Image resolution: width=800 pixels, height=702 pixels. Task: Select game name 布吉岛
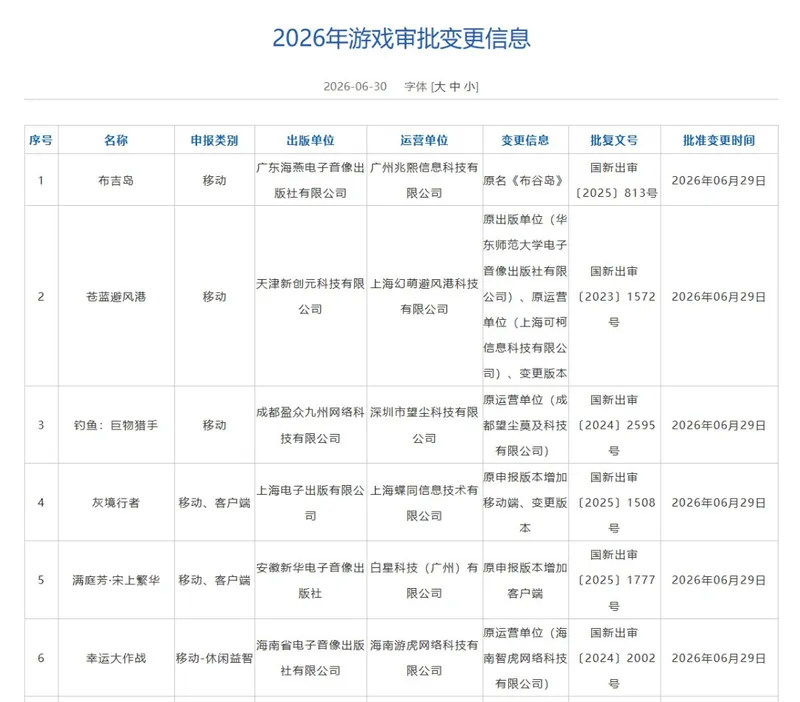pos(116,181)
